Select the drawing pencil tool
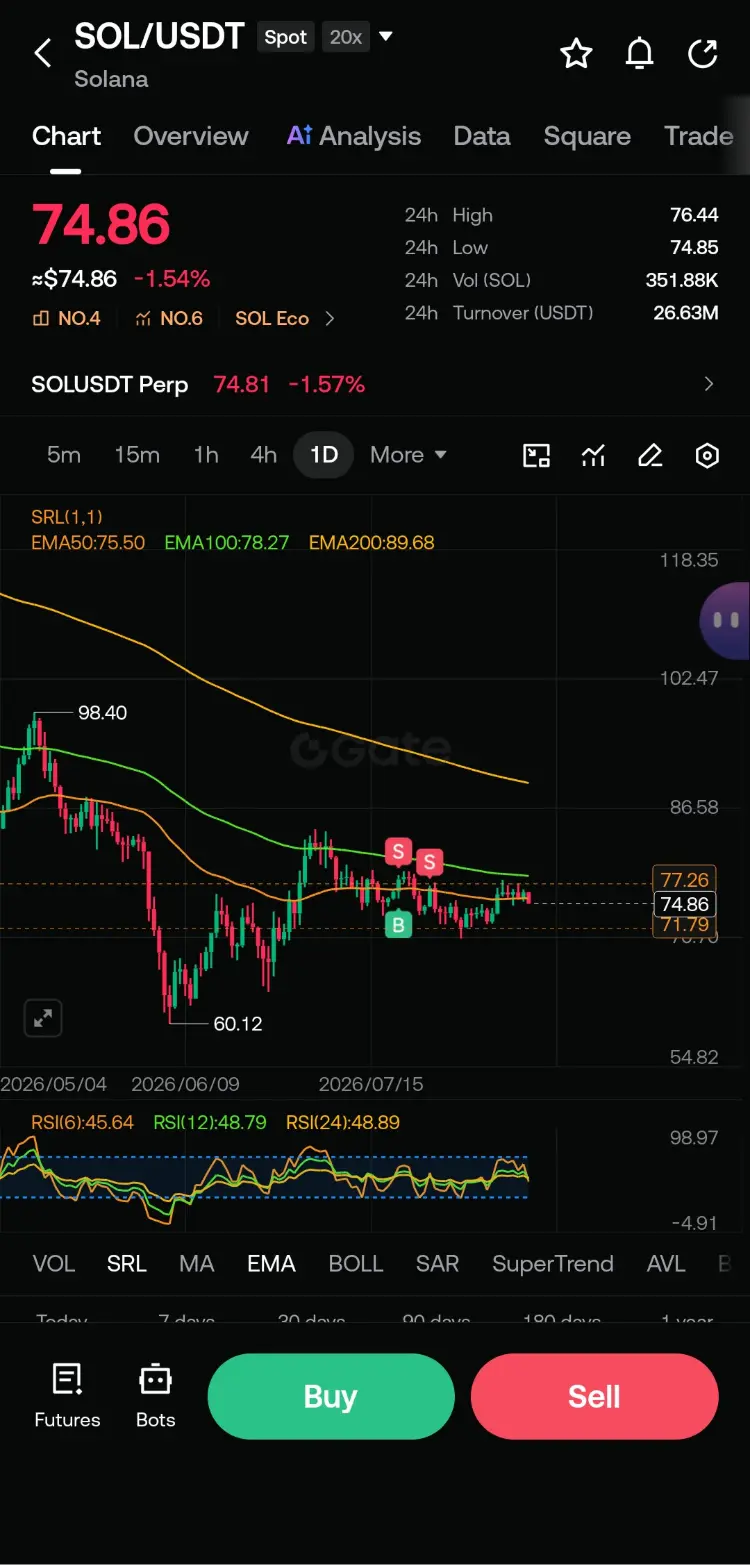Screen dimensions: 750x1565 coord(650,456)
